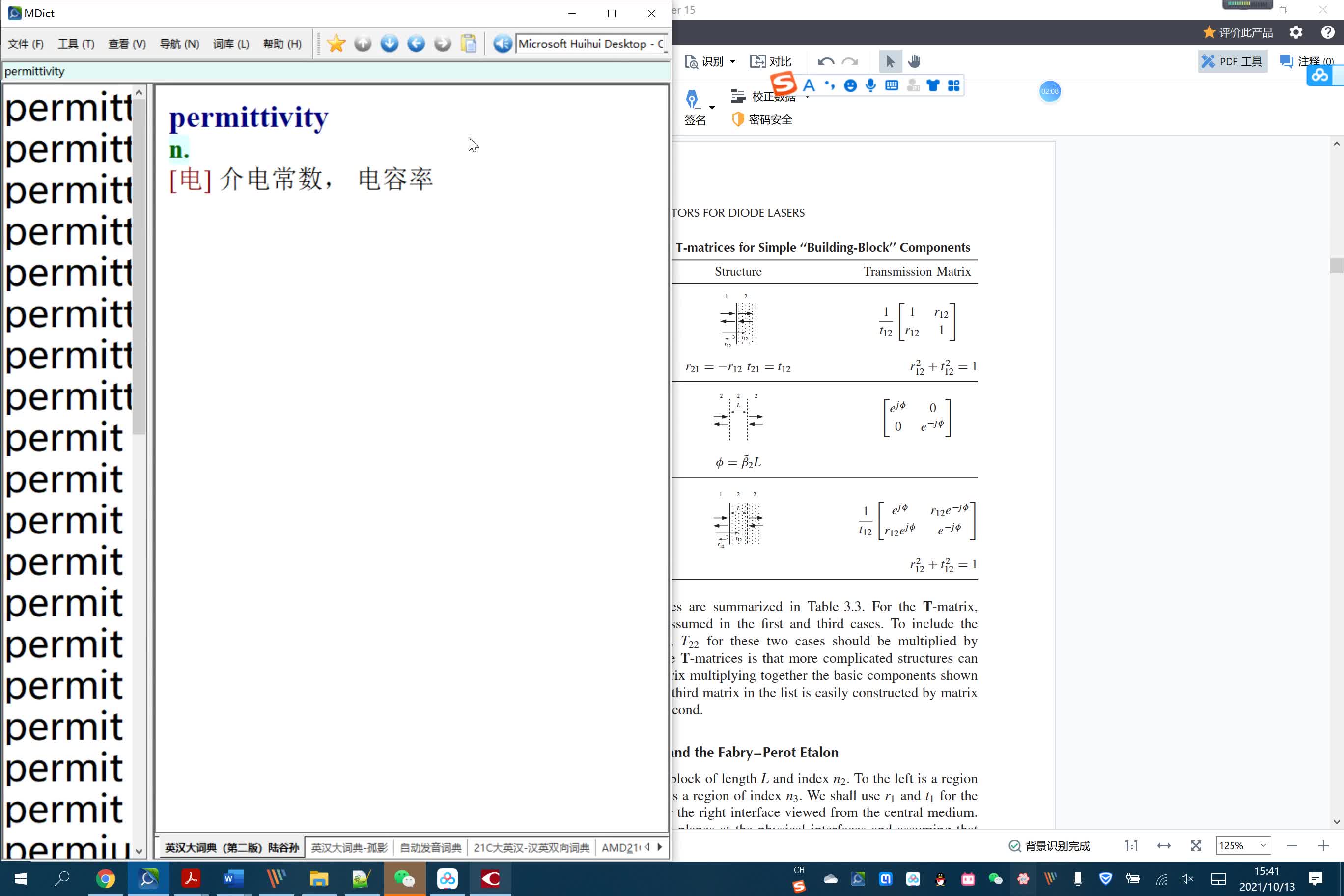Click the permittivity search input field
The width and height of the screenshot is (1344, 896).
click(x=336, y=71)
